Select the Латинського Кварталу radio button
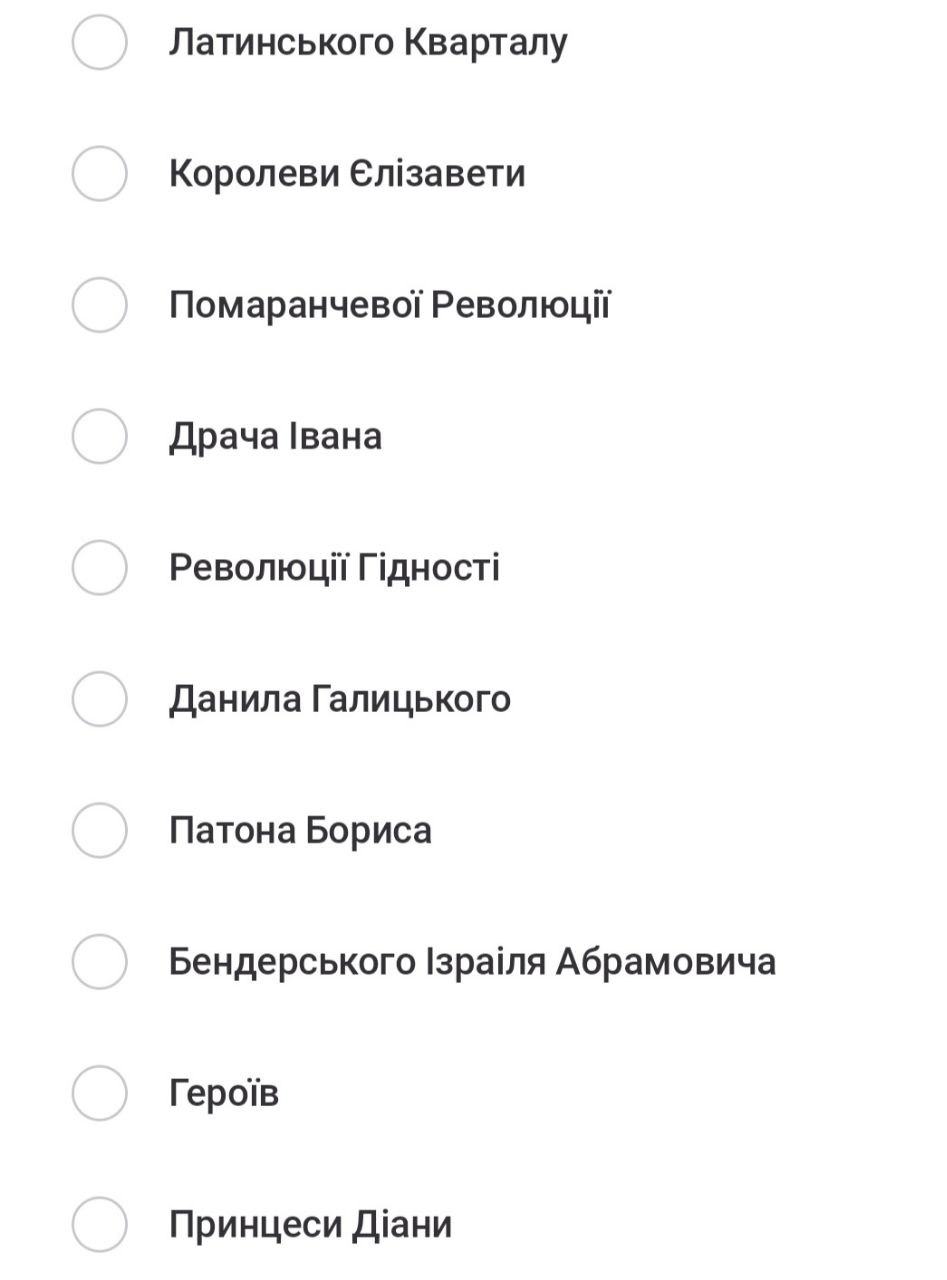This screenshot has width=947, height=1280. click(x=99, y=42)
